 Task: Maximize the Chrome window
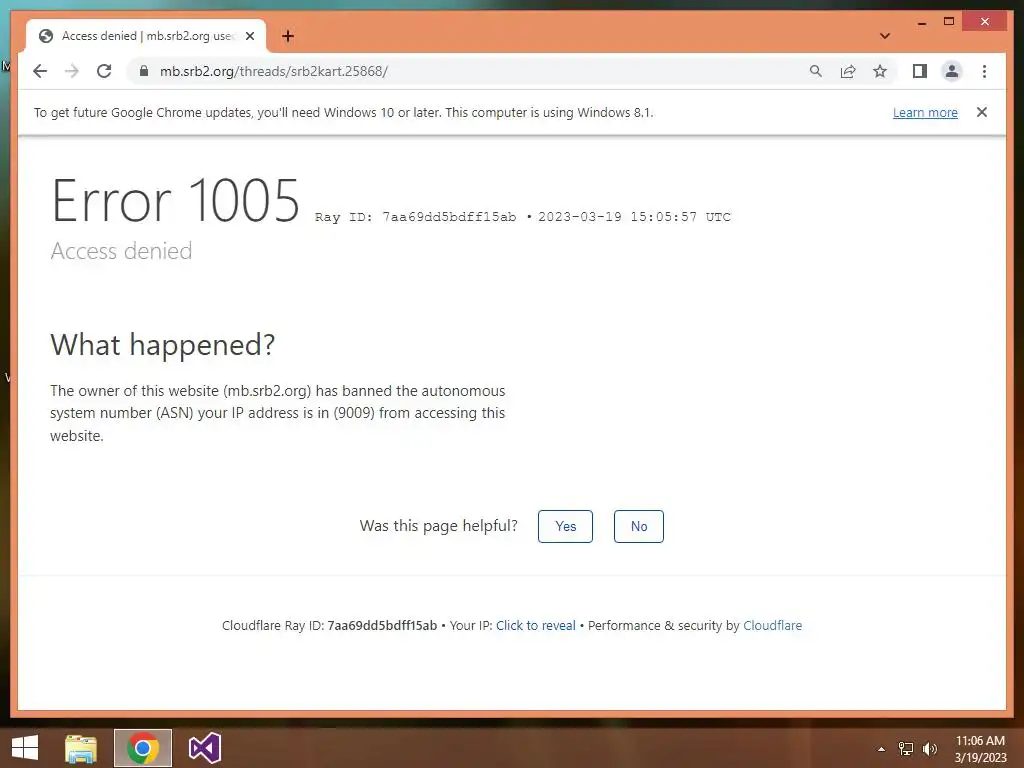949,22
